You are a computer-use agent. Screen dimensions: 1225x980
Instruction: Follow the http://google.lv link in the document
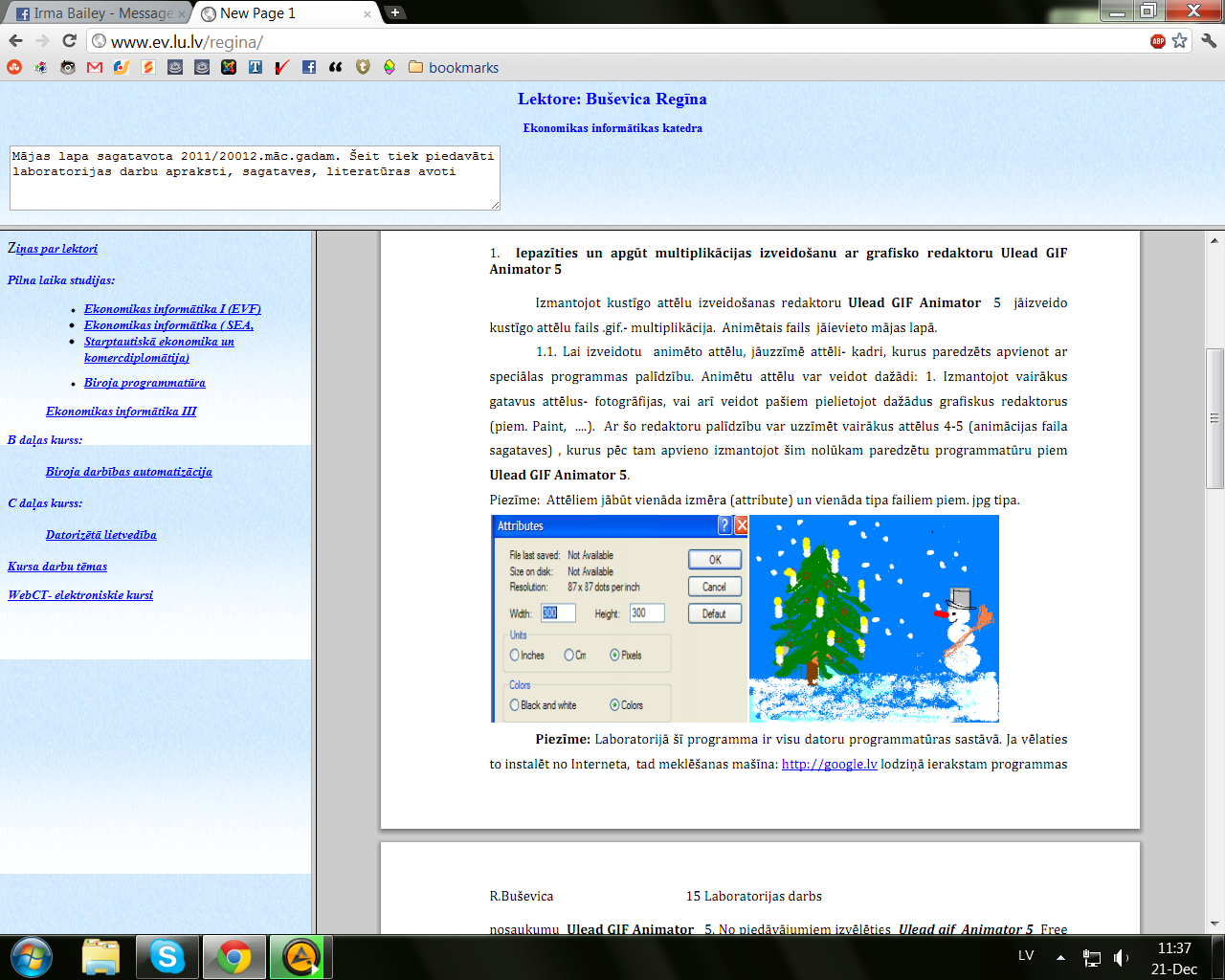829,764
